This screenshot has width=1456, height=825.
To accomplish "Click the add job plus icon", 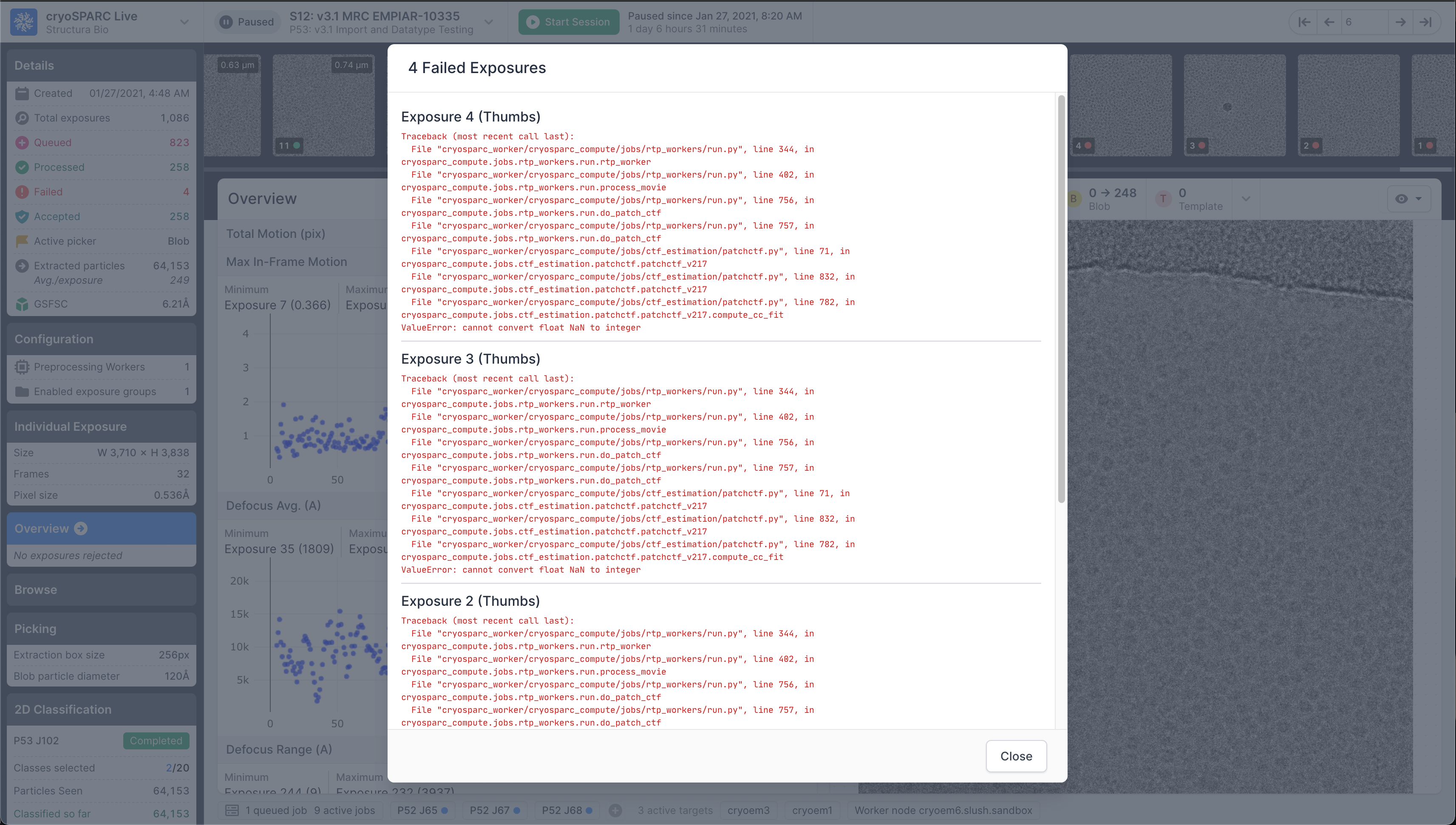I will point(615,810).
